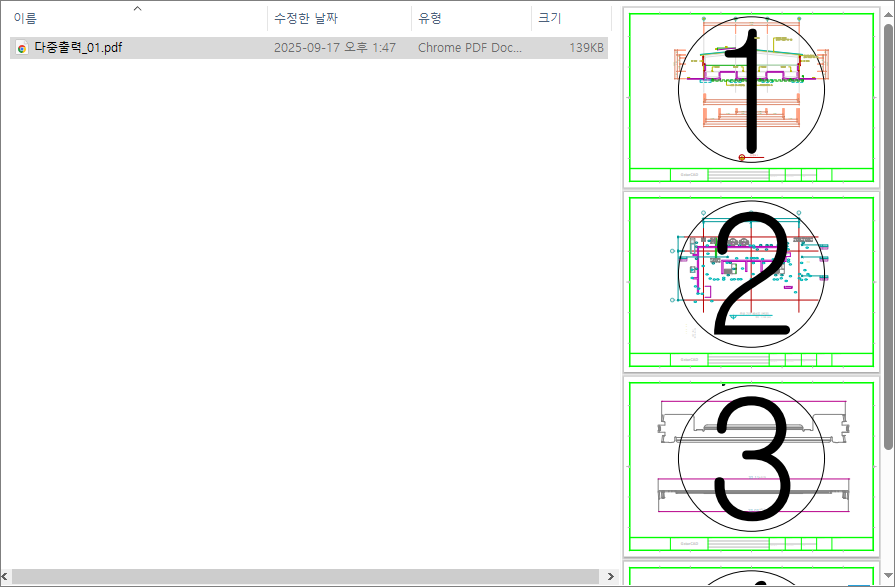Sort by 이름 column header
This screenshot has width=895, height=587.
pos(25,18)
